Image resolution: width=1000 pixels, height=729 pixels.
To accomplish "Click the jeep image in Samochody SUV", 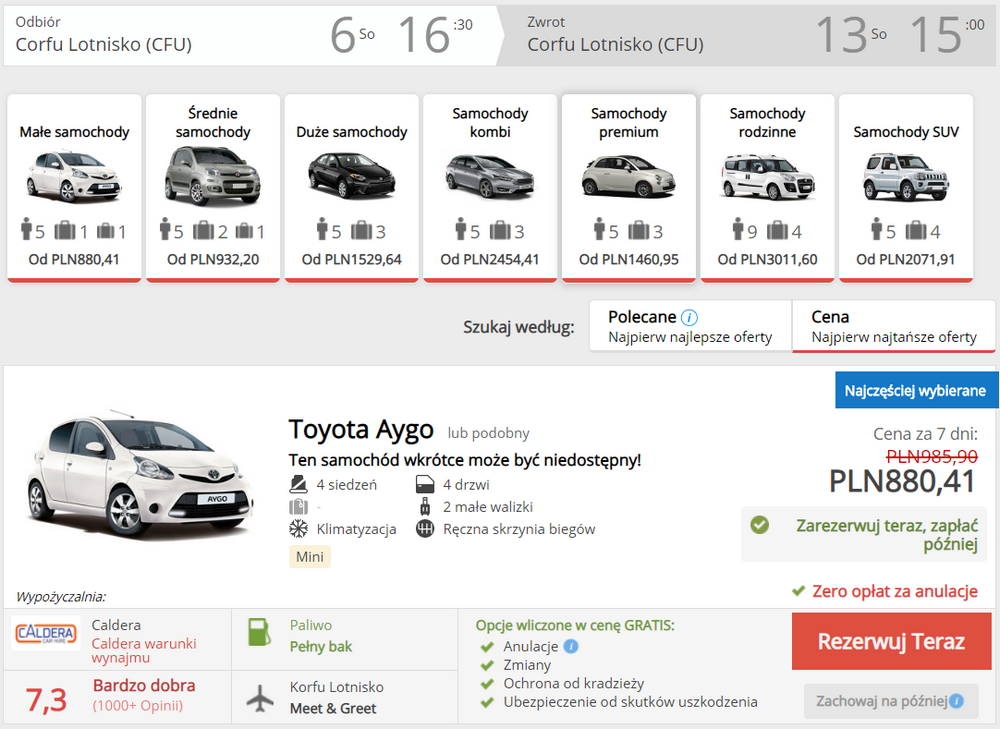I will [906, 177].
